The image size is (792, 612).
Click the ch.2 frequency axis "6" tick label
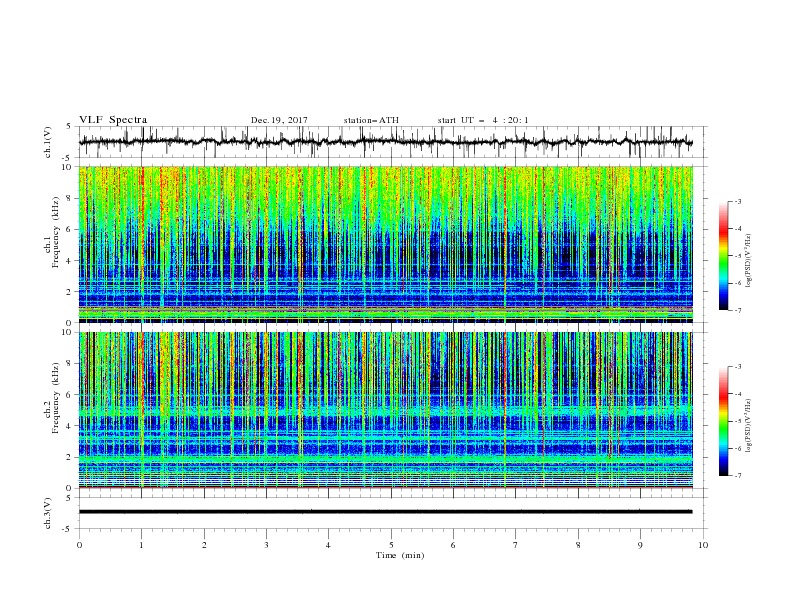pos(71,395)
